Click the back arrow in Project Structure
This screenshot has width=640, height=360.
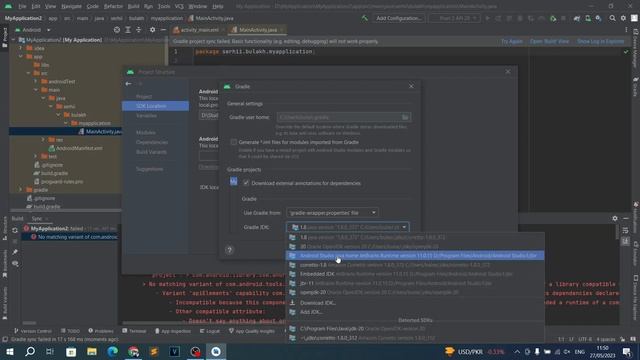coord(129,84)
